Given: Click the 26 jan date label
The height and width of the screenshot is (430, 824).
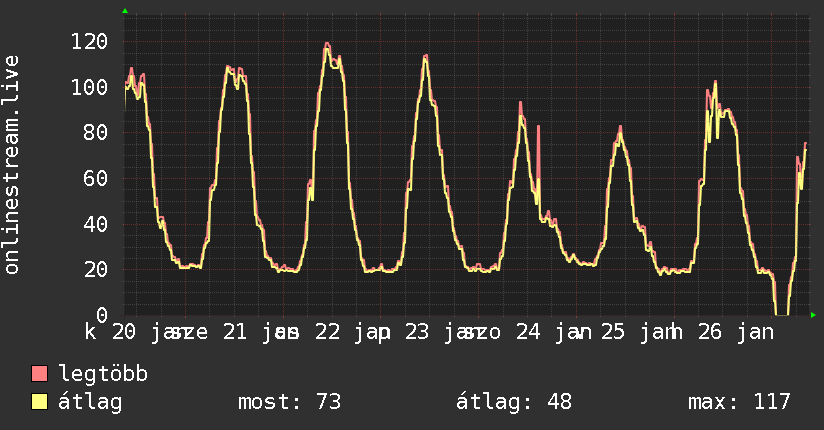Looking at the screenshot, I should (x=736, y=332).
